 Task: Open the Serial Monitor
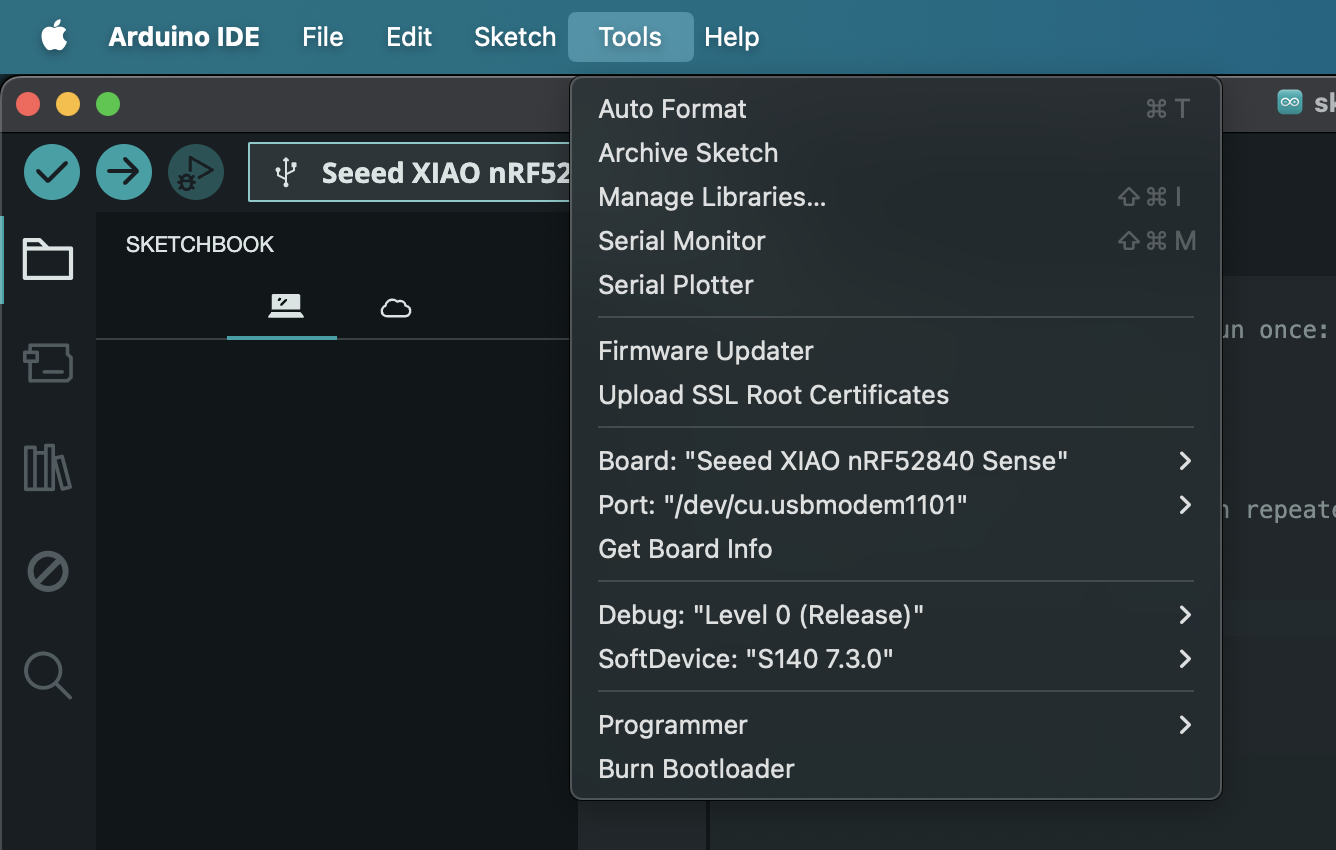click(x=896, y=241)
